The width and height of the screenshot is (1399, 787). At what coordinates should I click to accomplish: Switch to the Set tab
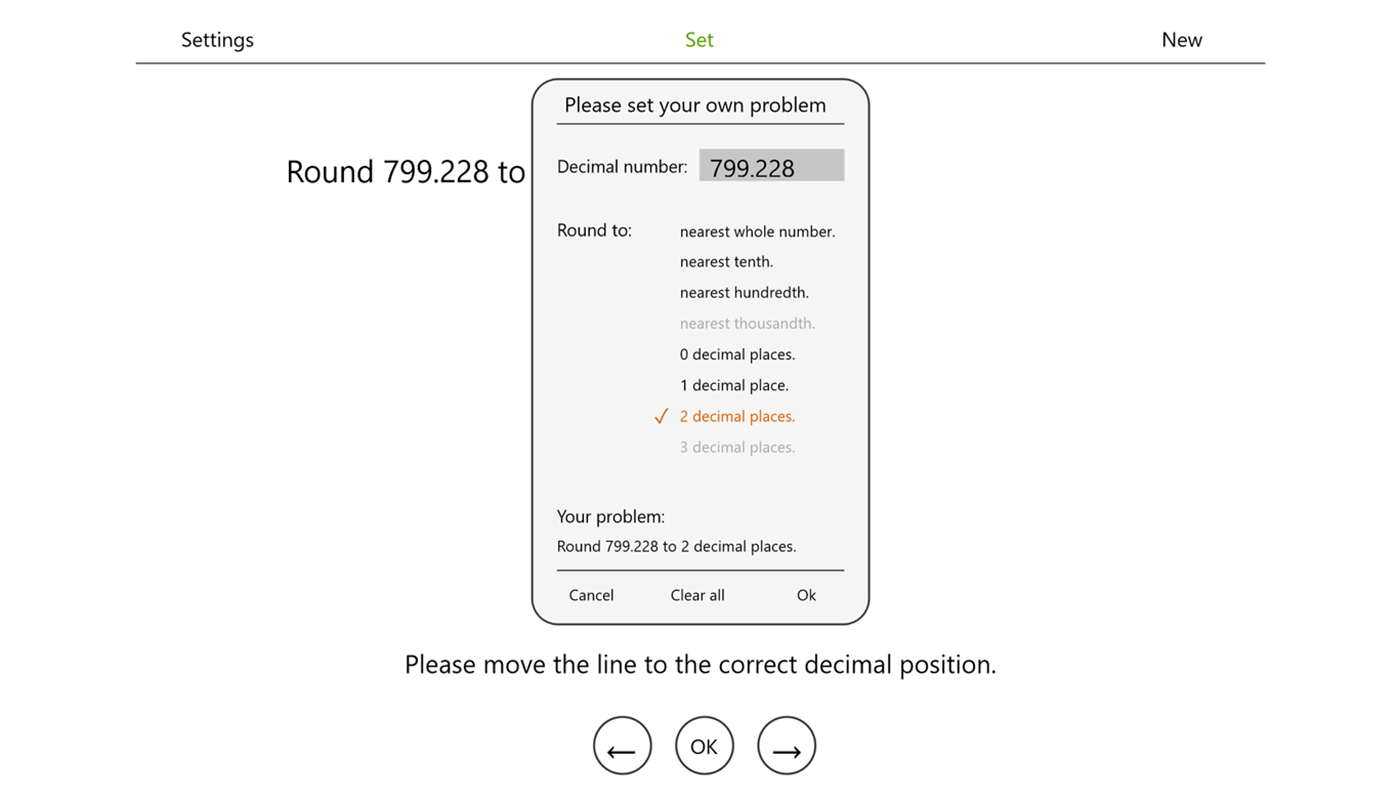click(699, 39)
